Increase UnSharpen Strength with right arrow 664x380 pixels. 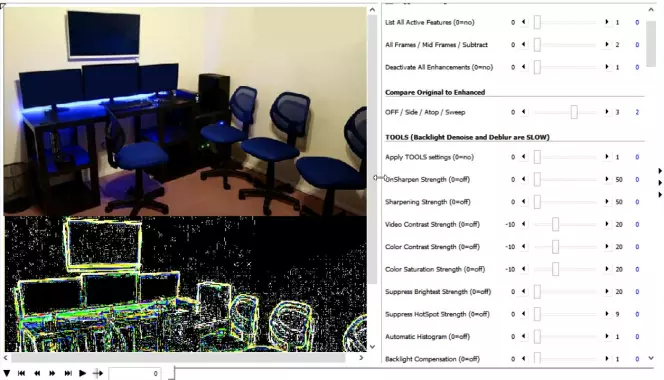(x=607, y=179)
